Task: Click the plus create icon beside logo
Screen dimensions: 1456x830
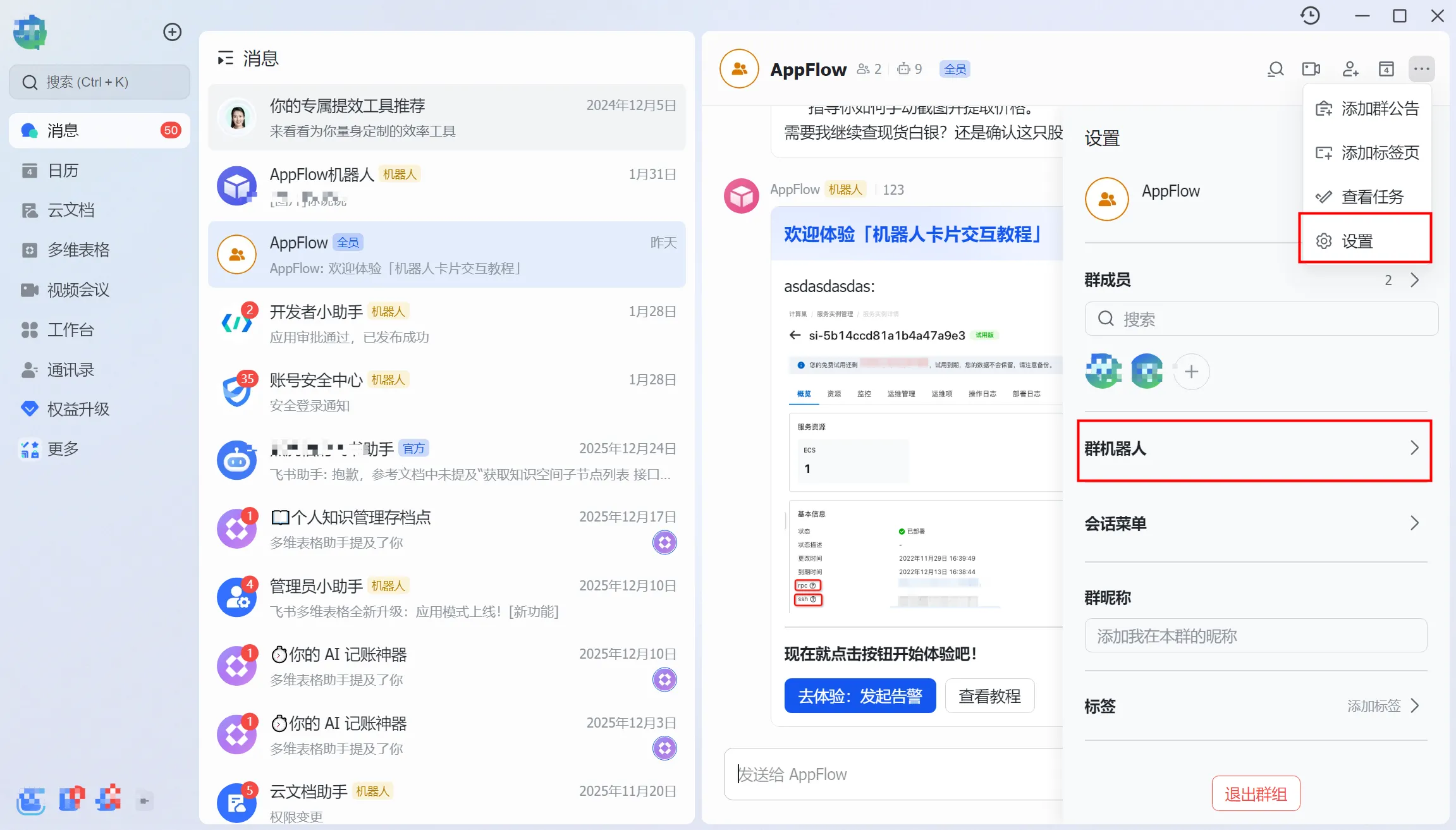Action: tap(172, 32)
